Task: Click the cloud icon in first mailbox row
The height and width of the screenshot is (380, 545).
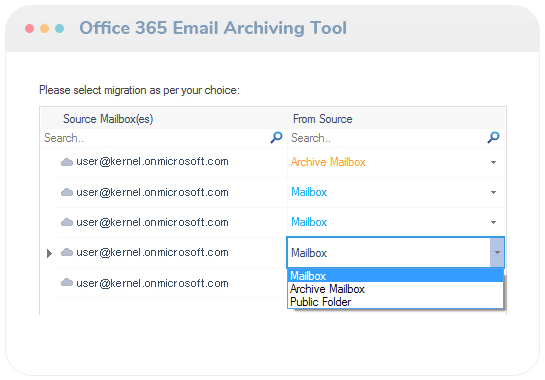Action: click(67, 162)
